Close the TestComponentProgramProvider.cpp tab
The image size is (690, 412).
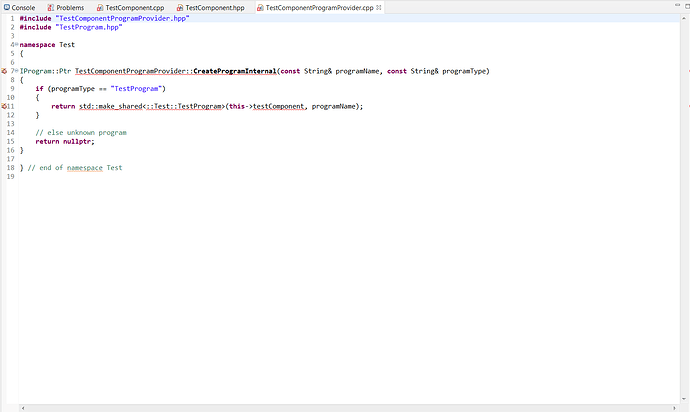378,7
